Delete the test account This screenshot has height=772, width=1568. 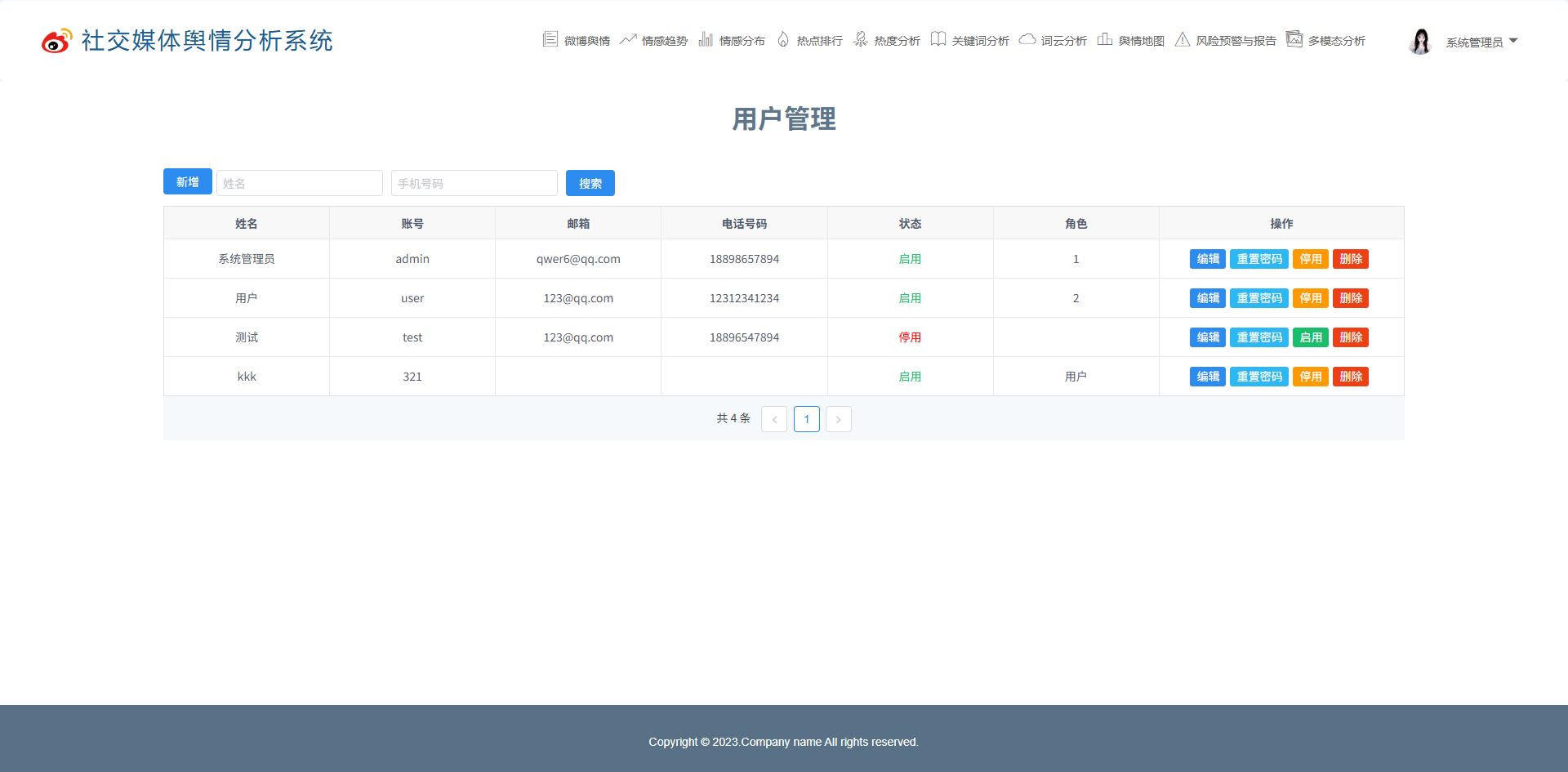(x=1351, y=337)
